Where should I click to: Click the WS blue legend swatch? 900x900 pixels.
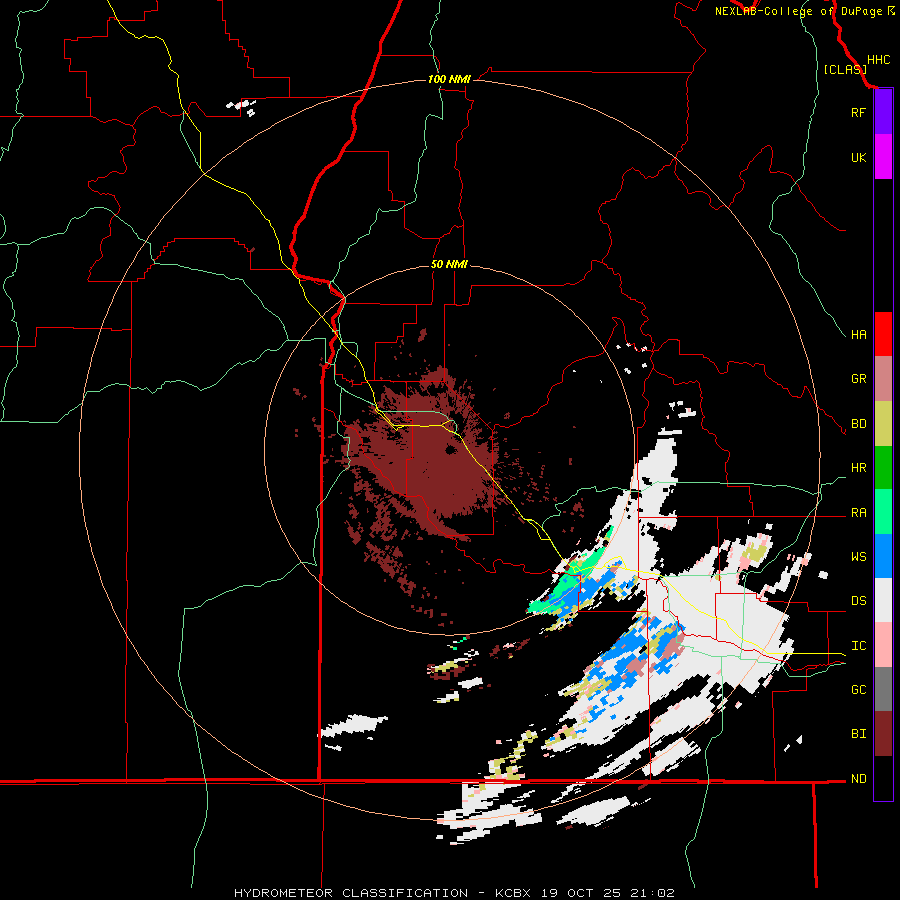(x=883, y=556)
